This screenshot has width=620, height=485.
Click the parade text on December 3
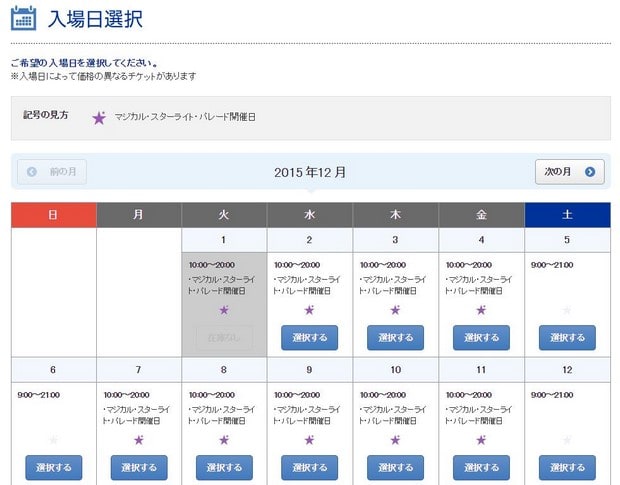[392, 285]
